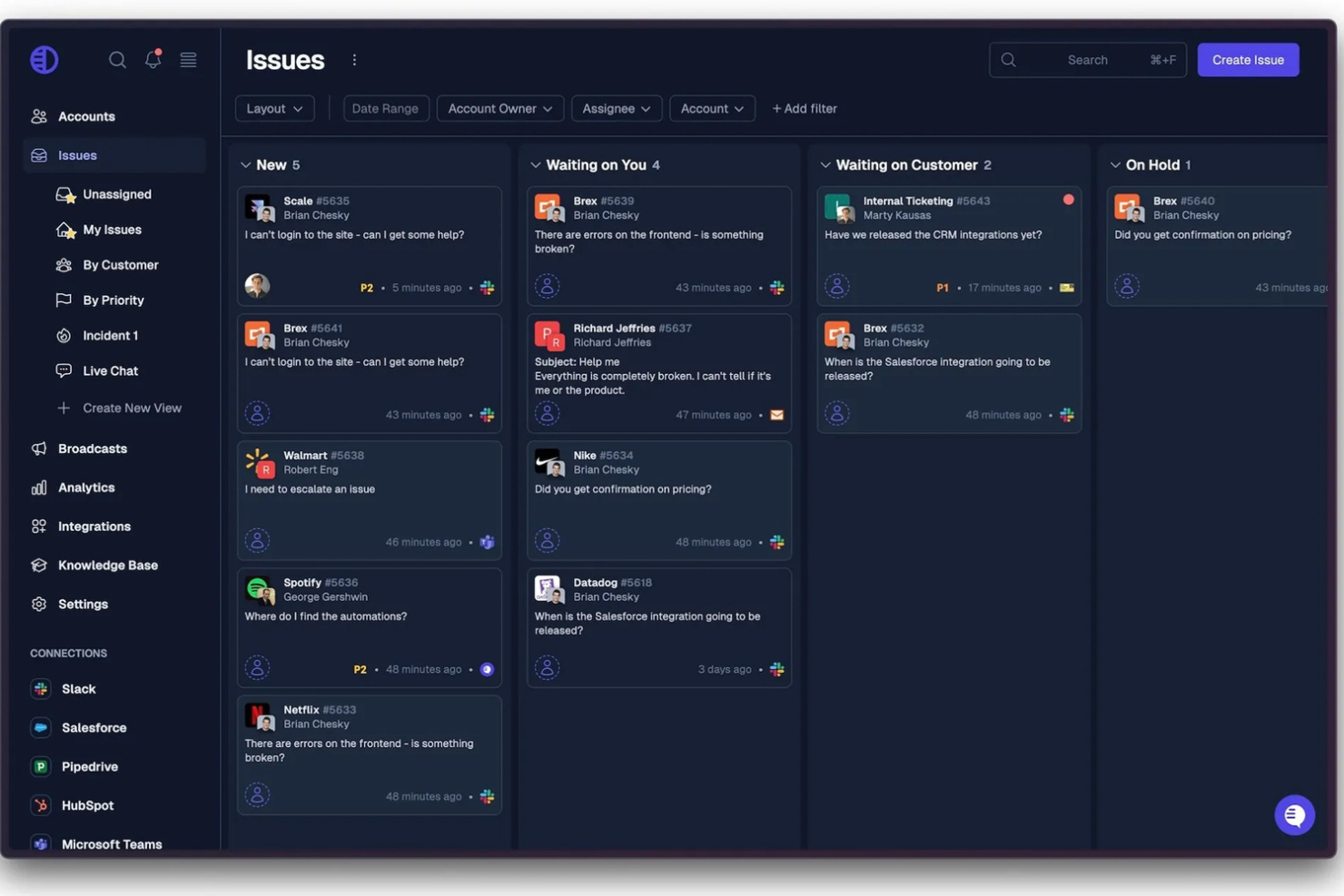
Task: Open the options menu beside the Issues title
Action: 354,59
